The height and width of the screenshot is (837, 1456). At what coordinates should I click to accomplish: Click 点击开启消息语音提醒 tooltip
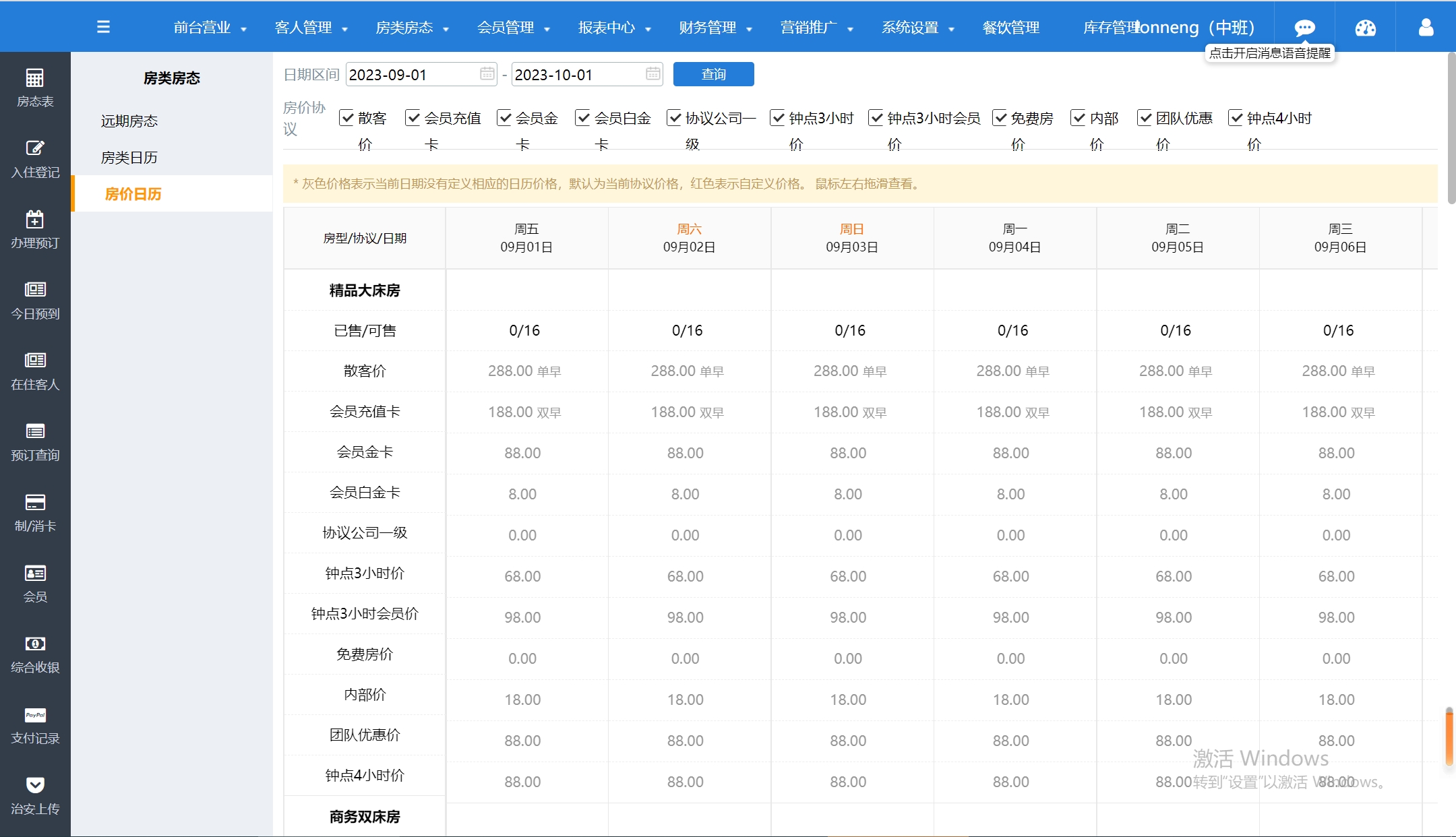pos(1270,53)
